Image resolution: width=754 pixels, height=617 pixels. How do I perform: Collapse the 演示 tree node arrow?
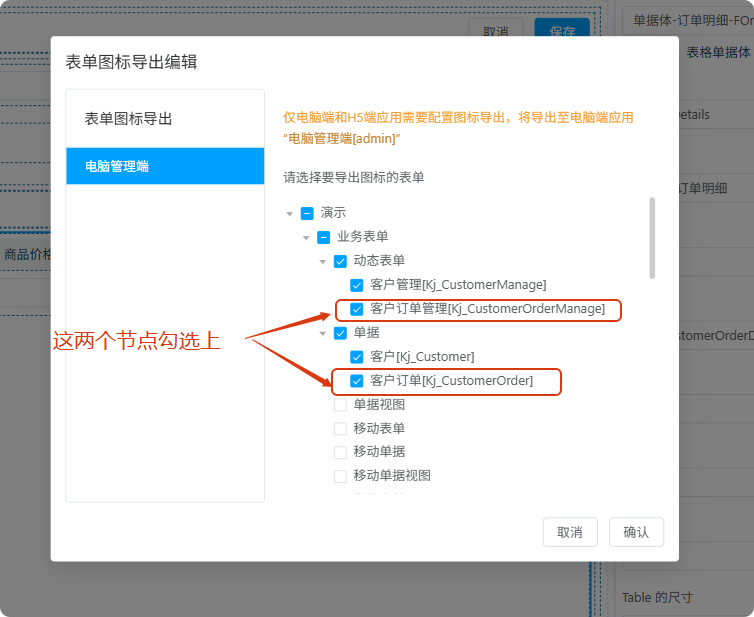(290, 213)
